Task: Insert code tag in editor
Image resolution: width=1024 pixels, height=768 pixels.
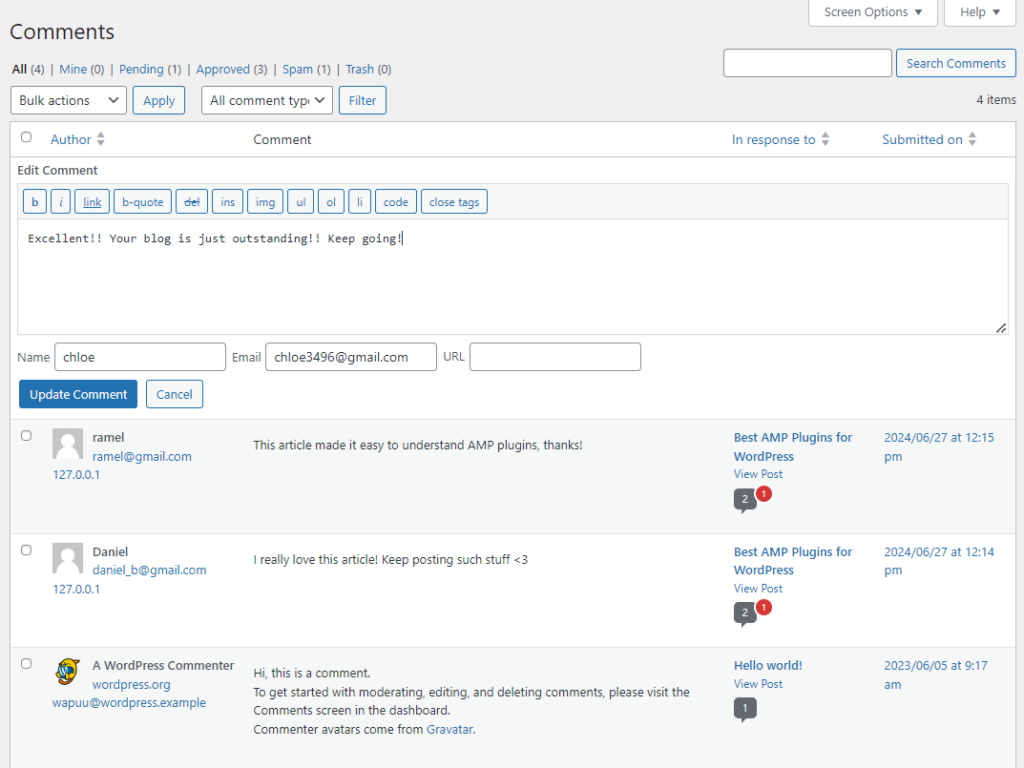Action: [x=396, y=202]
